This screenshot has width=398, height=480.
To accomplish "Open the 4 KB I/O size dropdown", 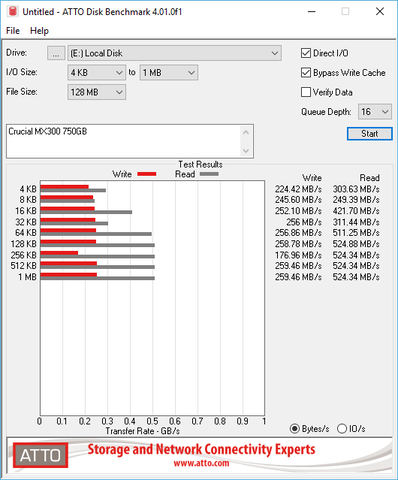I will pyautogui.click(x=96, y=73).
